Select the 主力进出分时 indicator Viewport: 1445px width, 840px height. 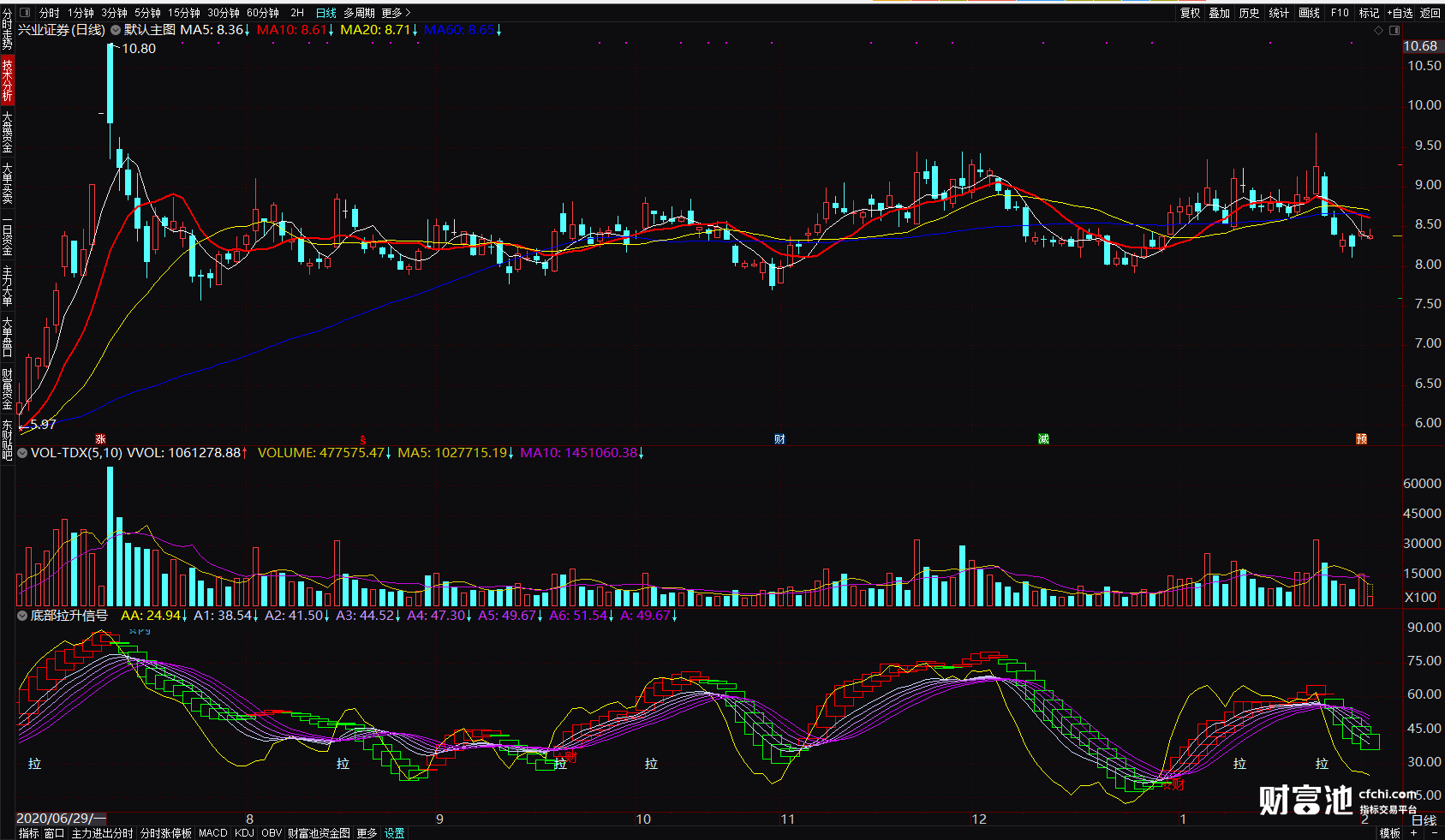point(102,833)
